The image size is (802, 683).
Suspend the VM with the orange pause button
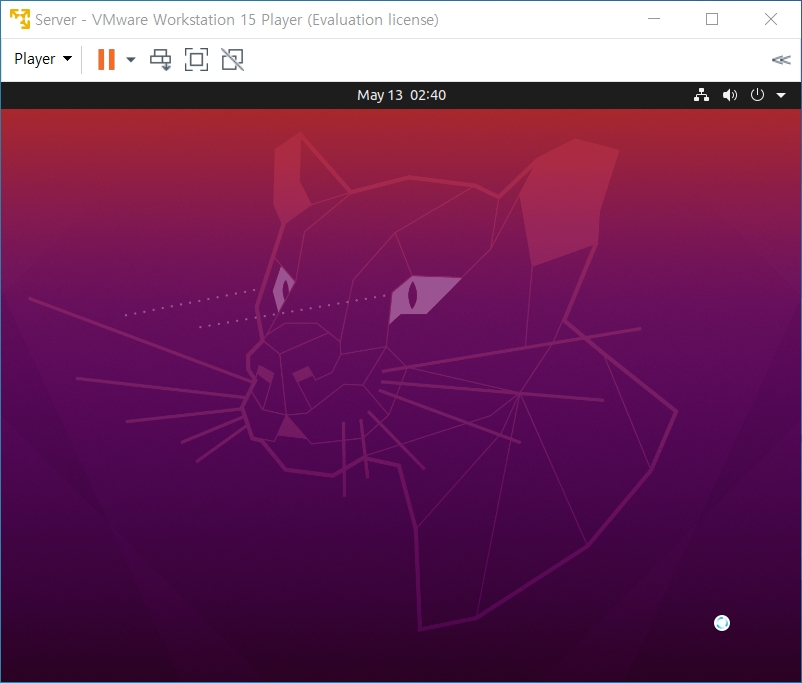pos(106,59)
